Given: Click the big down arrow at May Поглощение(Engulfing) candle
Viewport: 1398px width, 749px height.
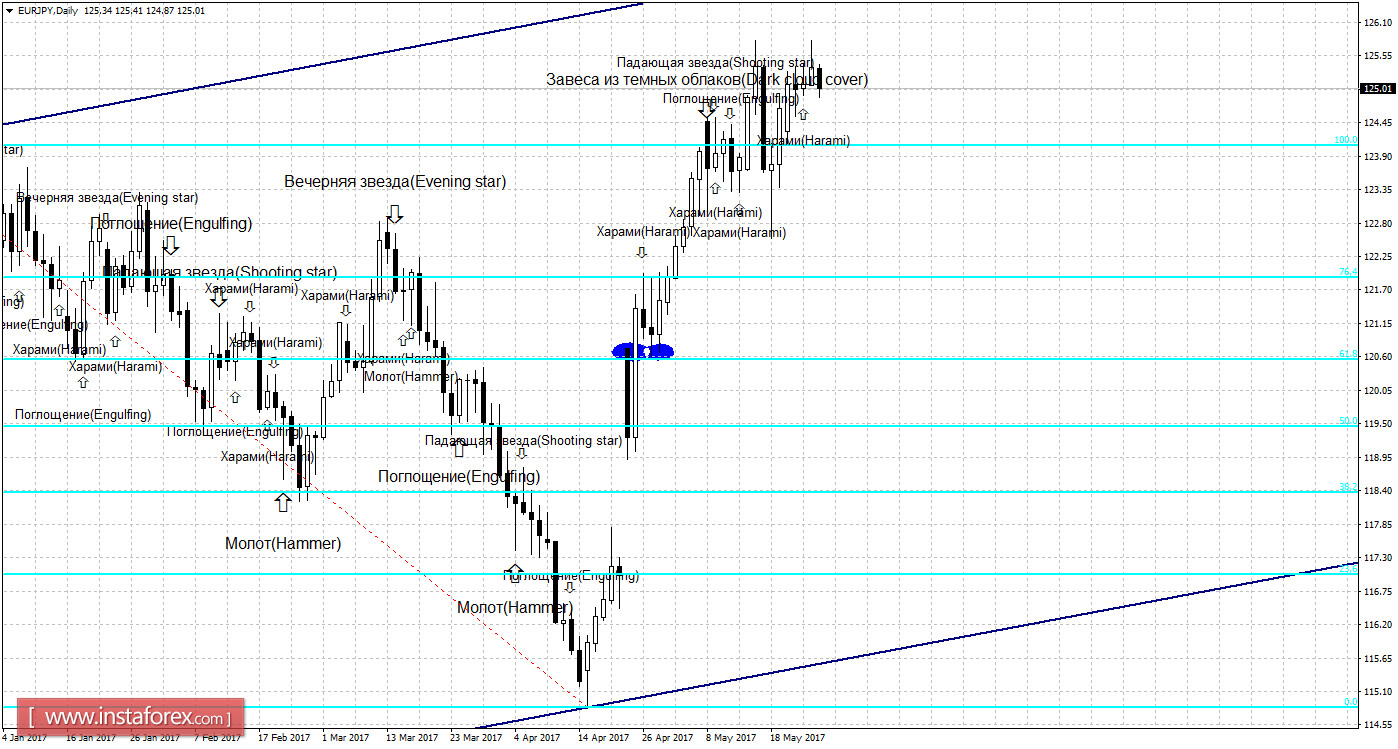Looking at the screenshot, I should click(x=707, y=110).
